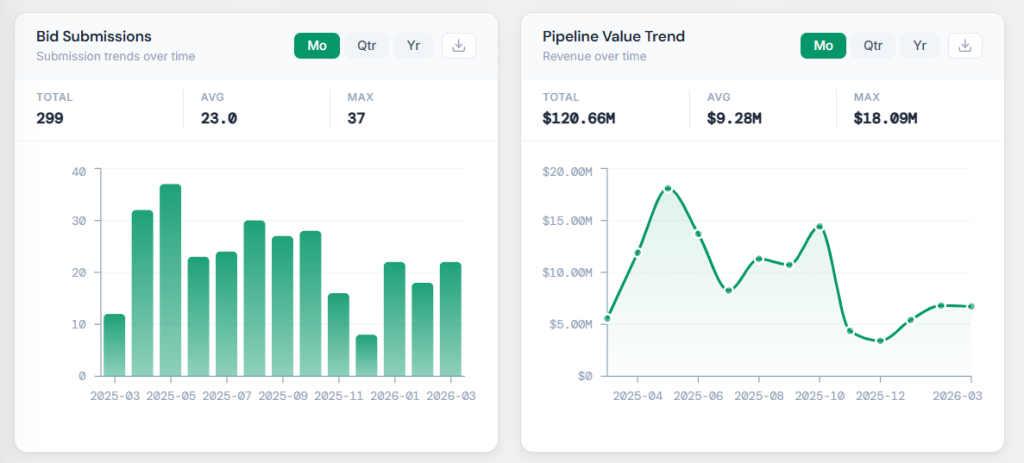
Task: Click the peak data point near $18M
Action: click(667, 188)
